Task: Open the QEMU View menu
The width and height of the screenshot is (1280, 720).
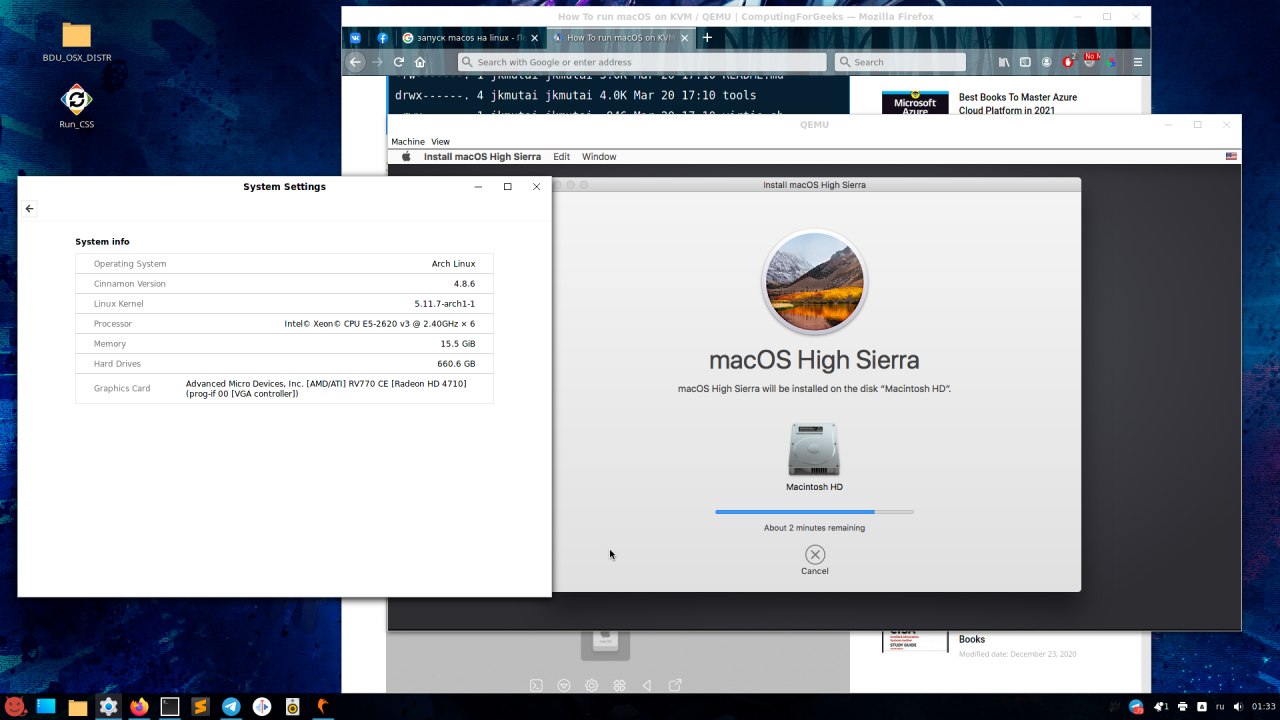Action: click(x=440, y=142)
